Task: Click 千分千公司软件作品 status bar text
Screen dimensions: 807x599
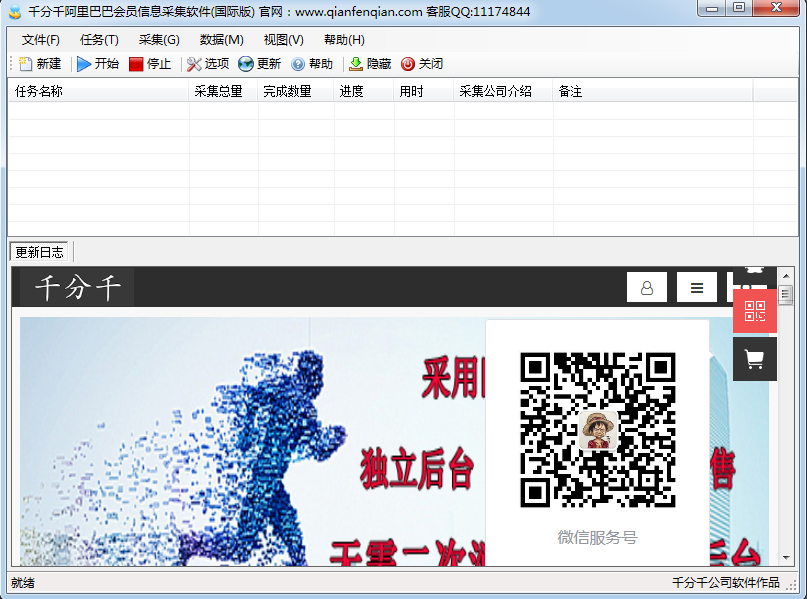Action: [726, 583]
